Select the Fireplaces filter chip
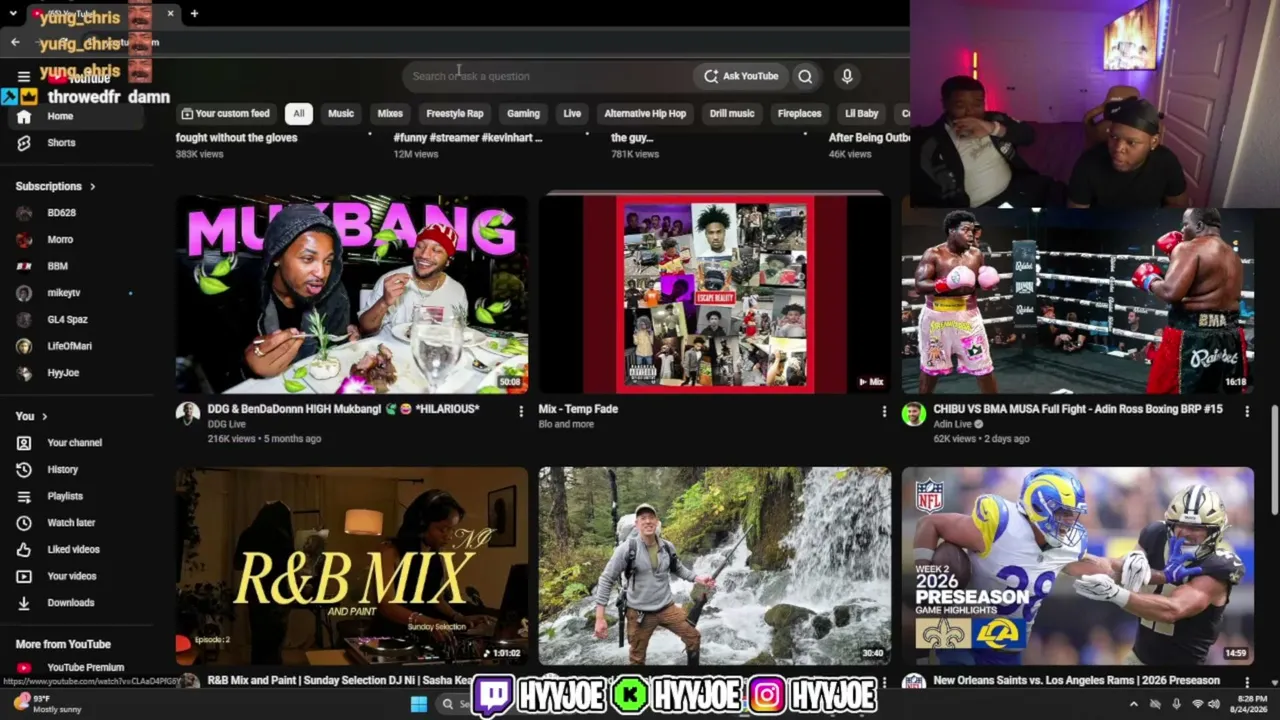Image resolution: width=1280 pixels, height=720 pixels. 800,114
